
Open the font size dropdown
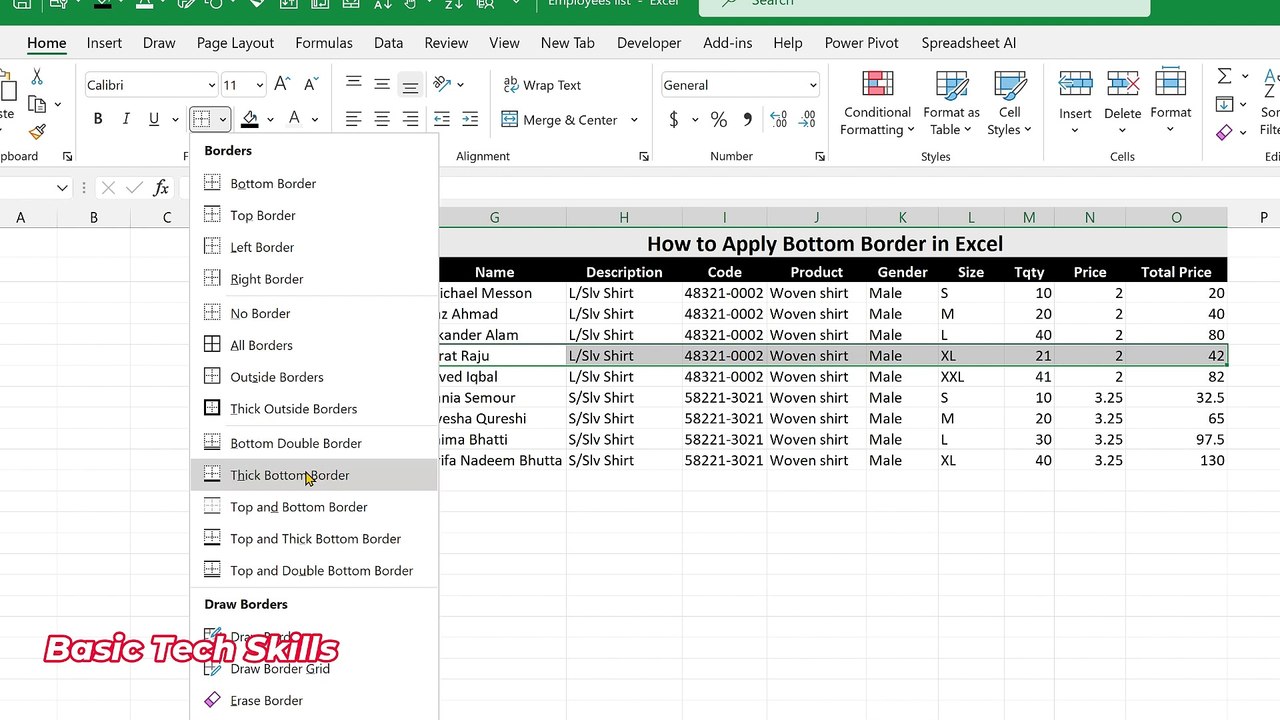[x=259, y=86]
